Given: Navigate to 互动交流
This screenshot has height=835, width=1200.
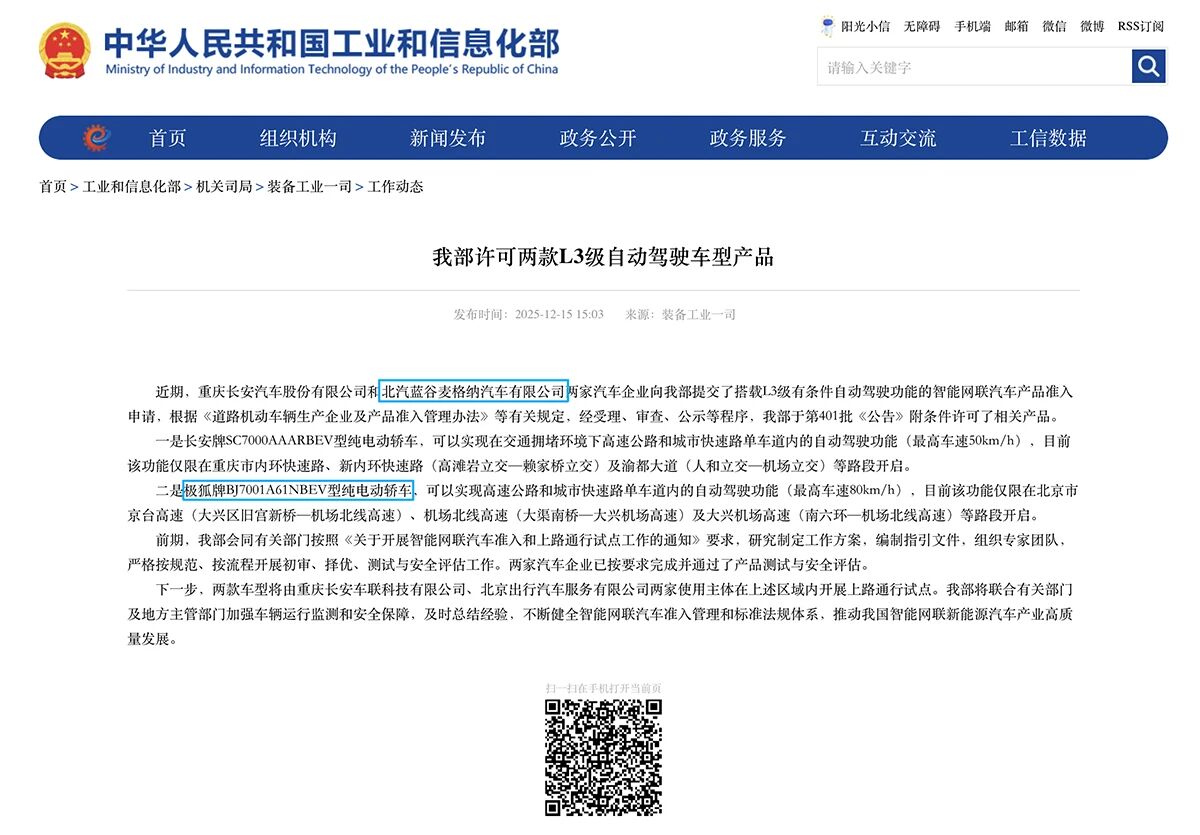Looking at the screenshot, I should [x=898, y=138].
